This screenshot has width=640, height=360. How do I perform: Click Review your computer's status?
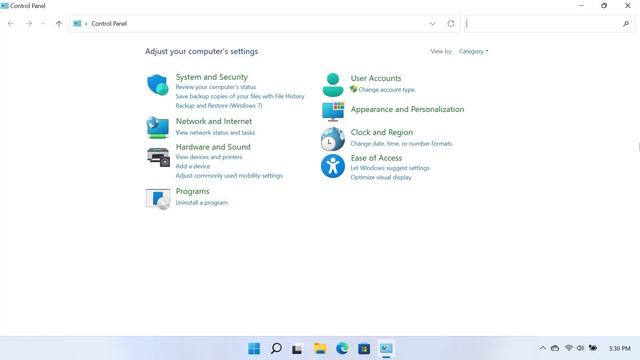coord(216,87)
